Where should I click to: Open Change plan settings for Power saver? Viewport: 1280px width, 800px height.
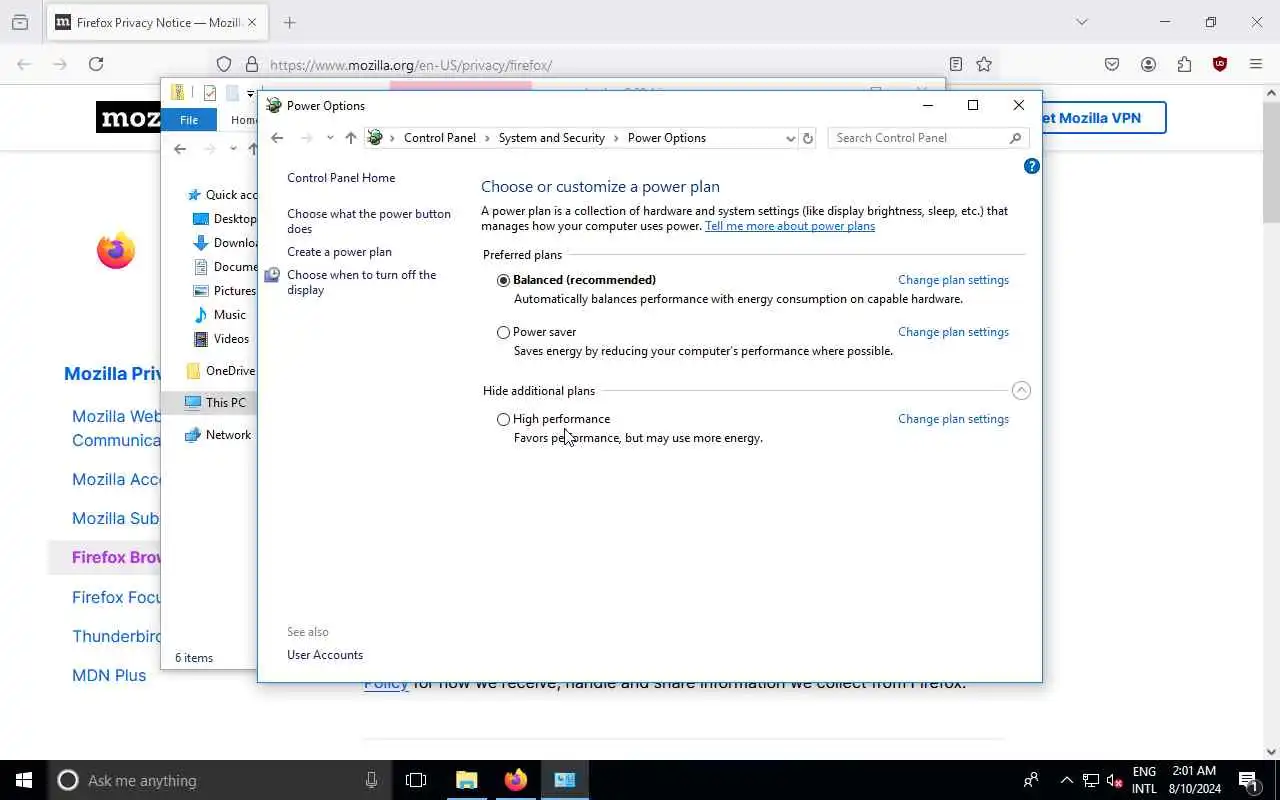coord(953,332)
